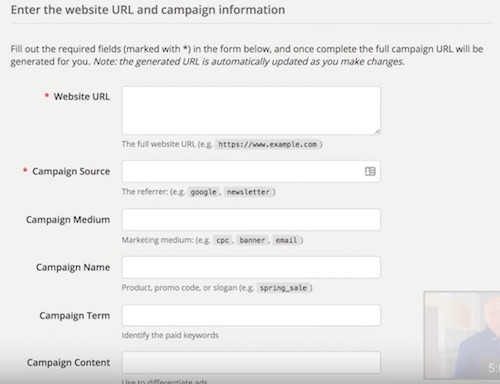Screen dimensions: 500x384
Task: Click into the Campaign Name field
Action: tap(251, 267)
